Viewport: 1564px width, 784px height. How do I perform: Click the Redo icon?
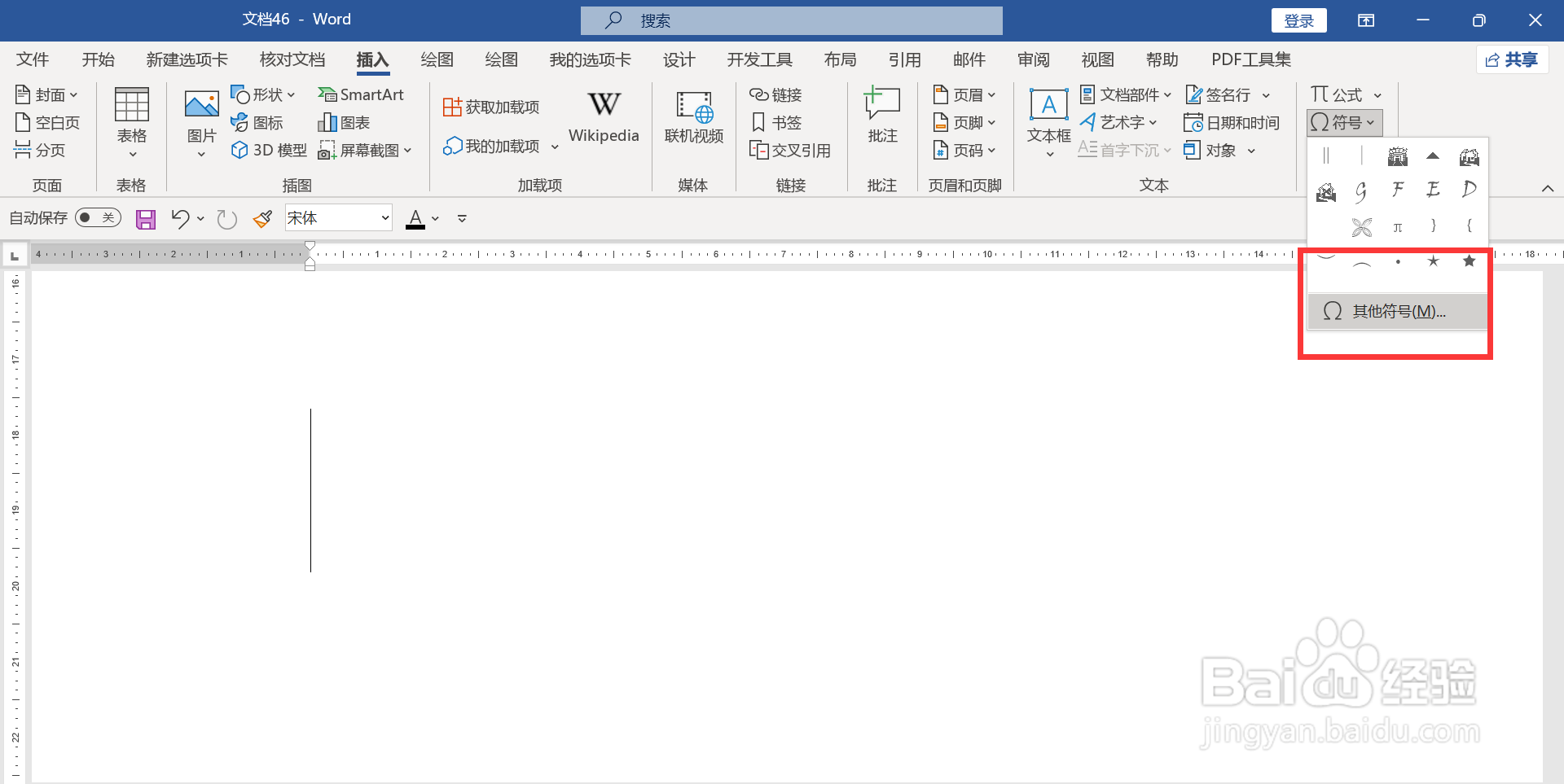click(226, 218)
